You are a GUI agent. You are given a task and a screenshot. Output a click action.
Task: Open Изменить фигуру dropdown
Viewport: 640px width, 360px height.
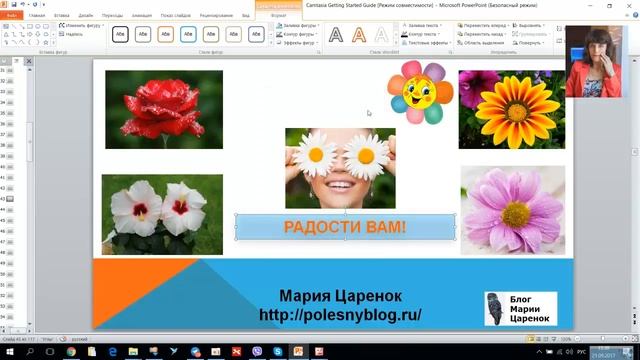[81, 25]
